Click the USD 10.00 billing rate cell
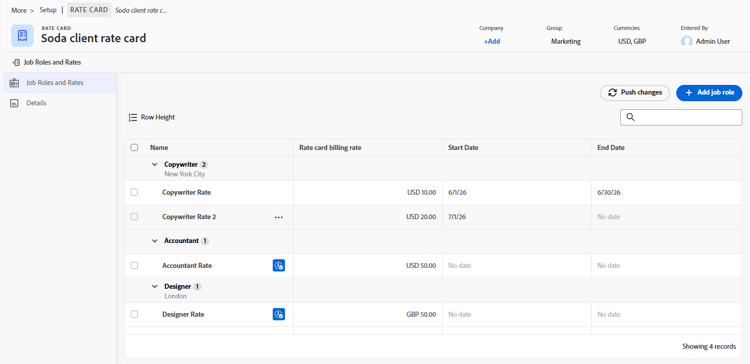 (368, 192)
